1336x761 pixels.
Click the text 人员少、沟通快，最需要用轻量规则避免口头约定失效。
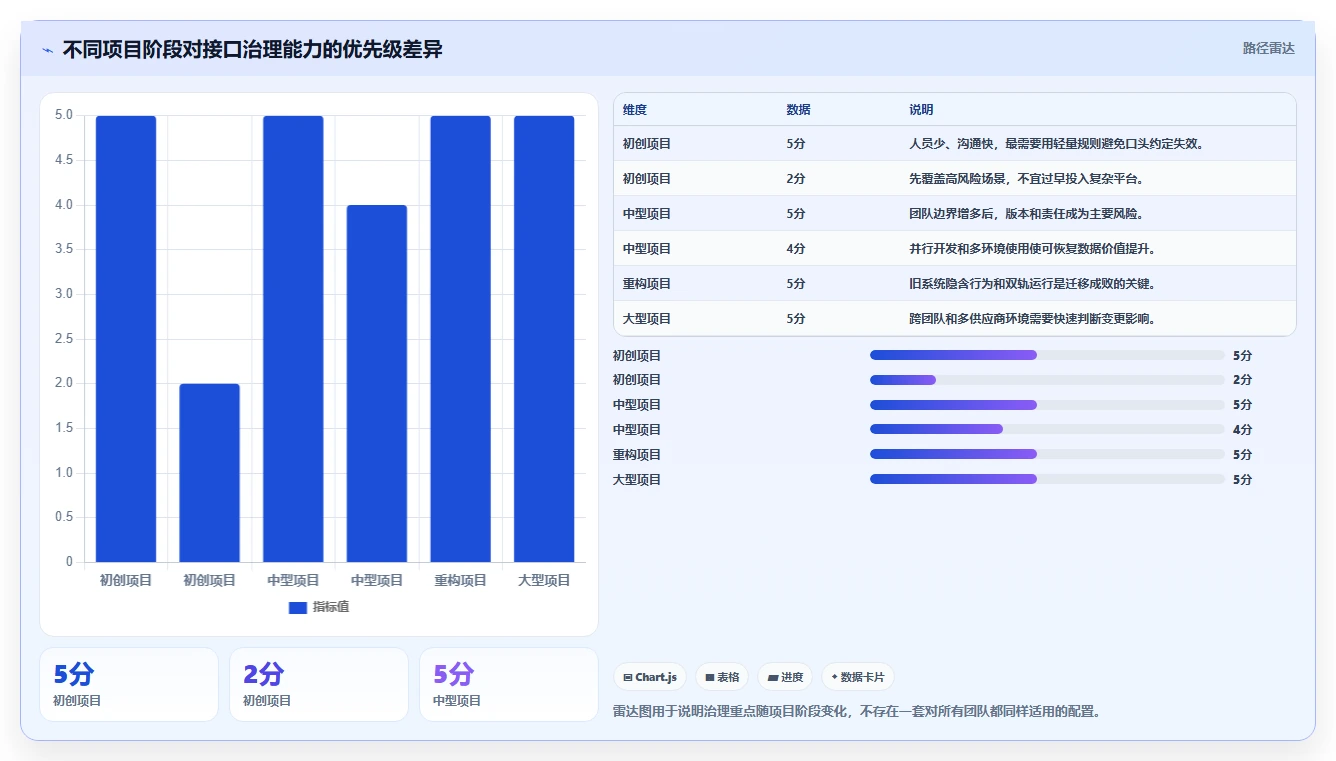point(1056,144)
